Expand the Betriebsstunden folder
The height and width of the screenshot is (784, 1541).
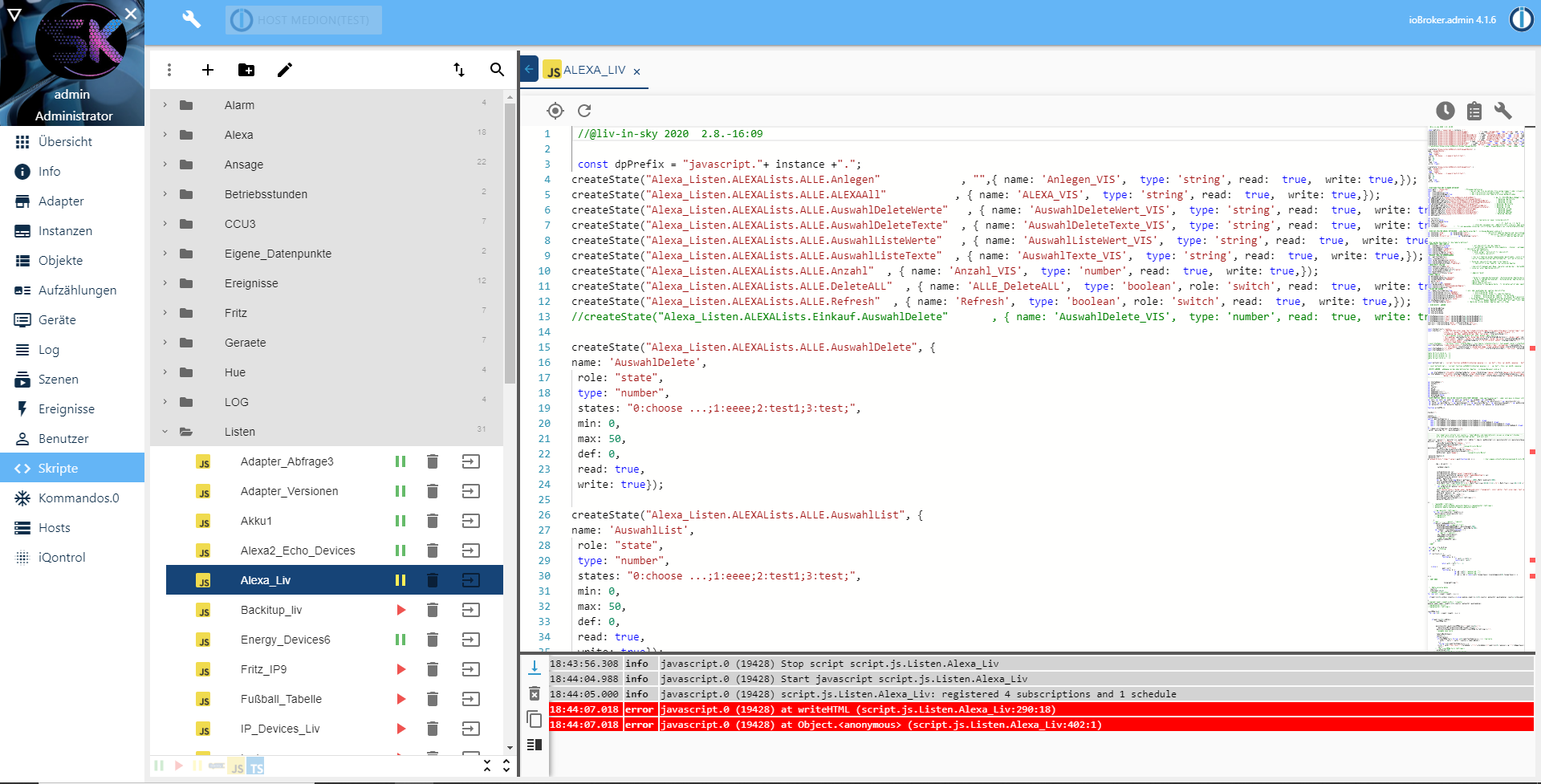165,194
